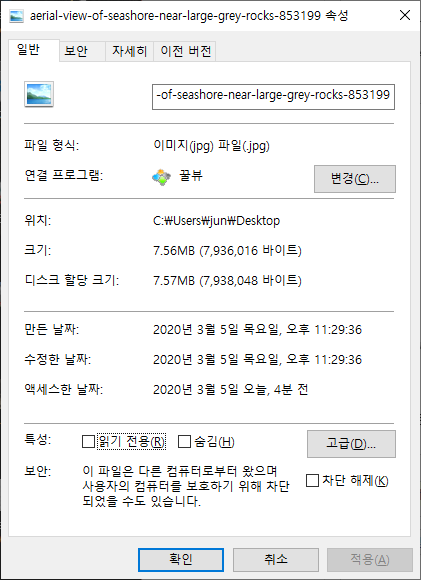Click the large JPG file thumbnail icon
The width and height of the screenshot is (421, 580).
pyautogui.click(x=39, y=94)
